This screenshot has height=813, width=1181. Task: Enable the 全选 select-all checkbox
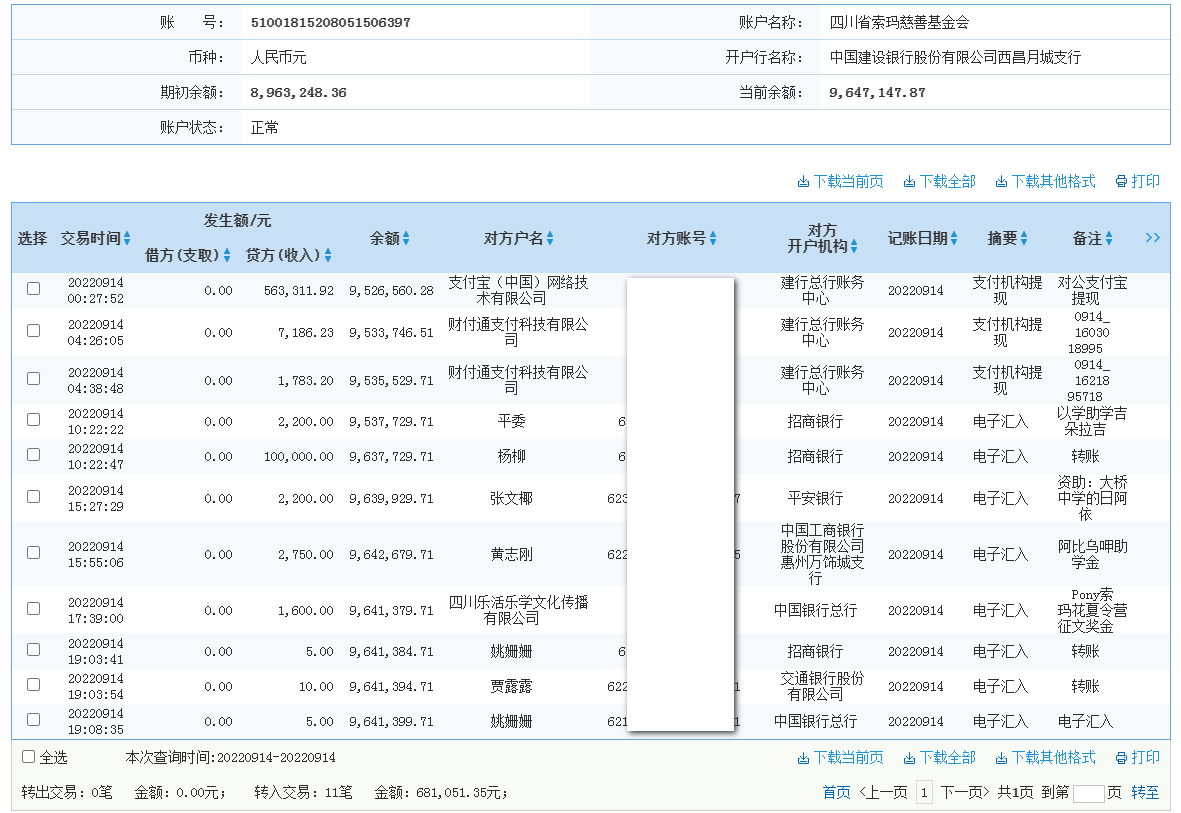click(29, 756)
